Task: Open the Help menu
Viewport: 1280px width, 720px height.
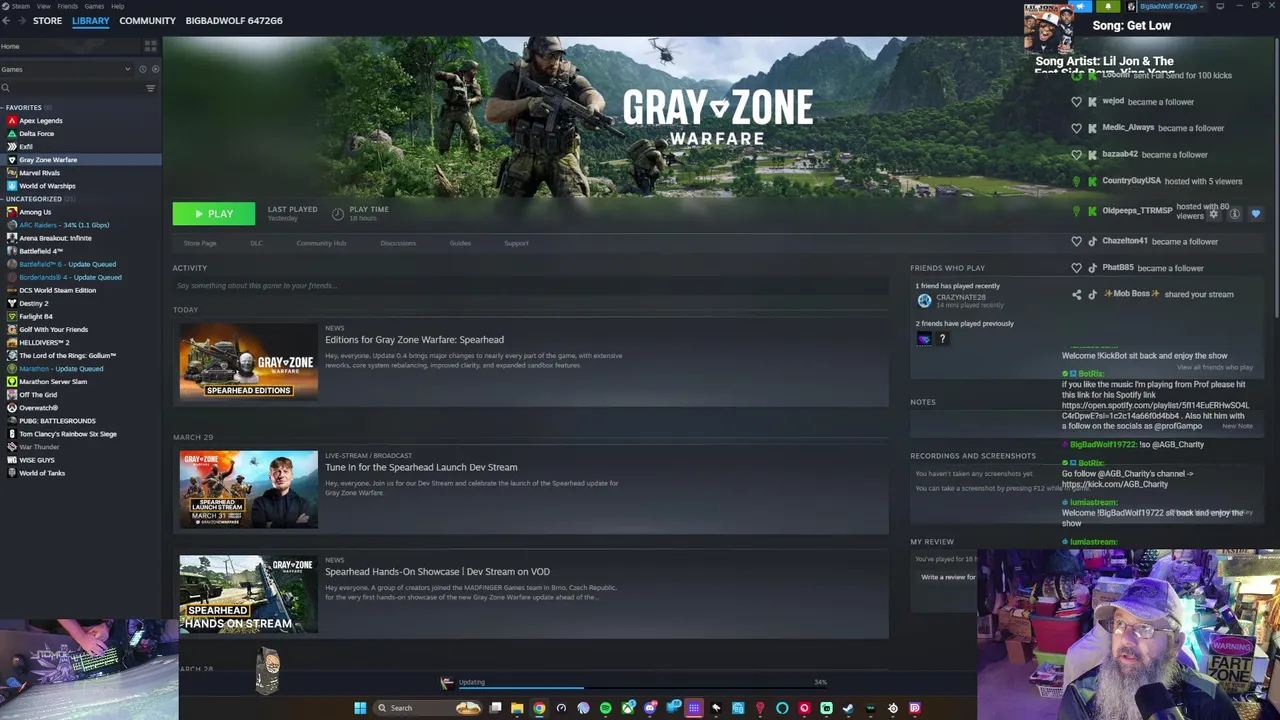Action: (117, 6)
